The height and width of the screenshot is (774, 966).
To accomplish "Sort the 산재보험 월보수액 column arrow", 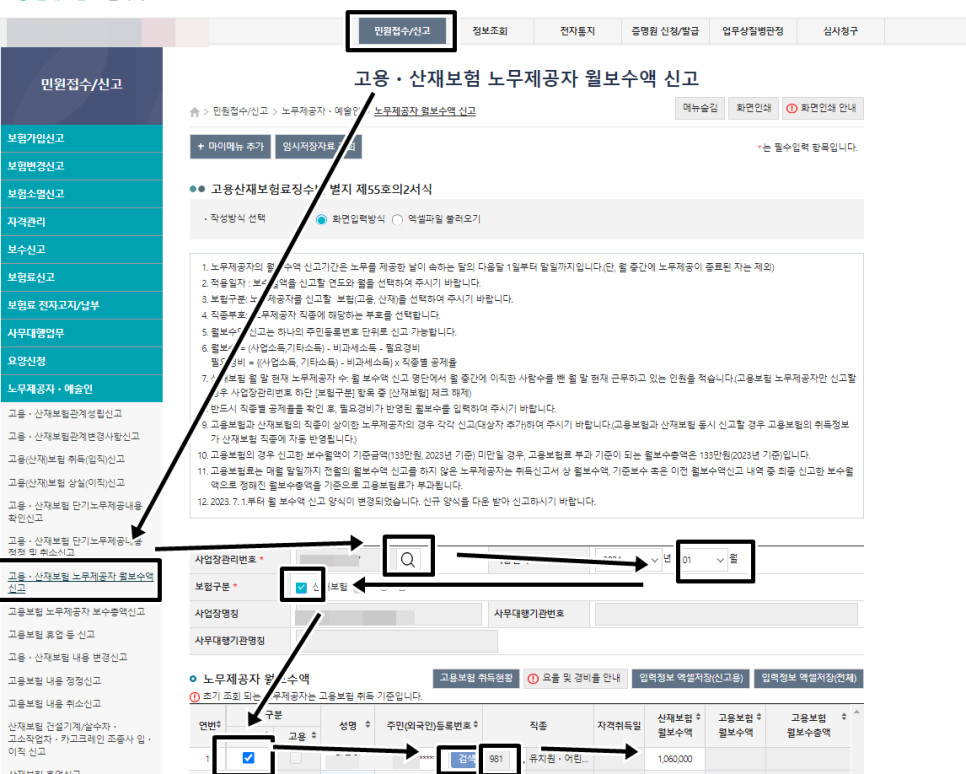I will click(701, 715).
